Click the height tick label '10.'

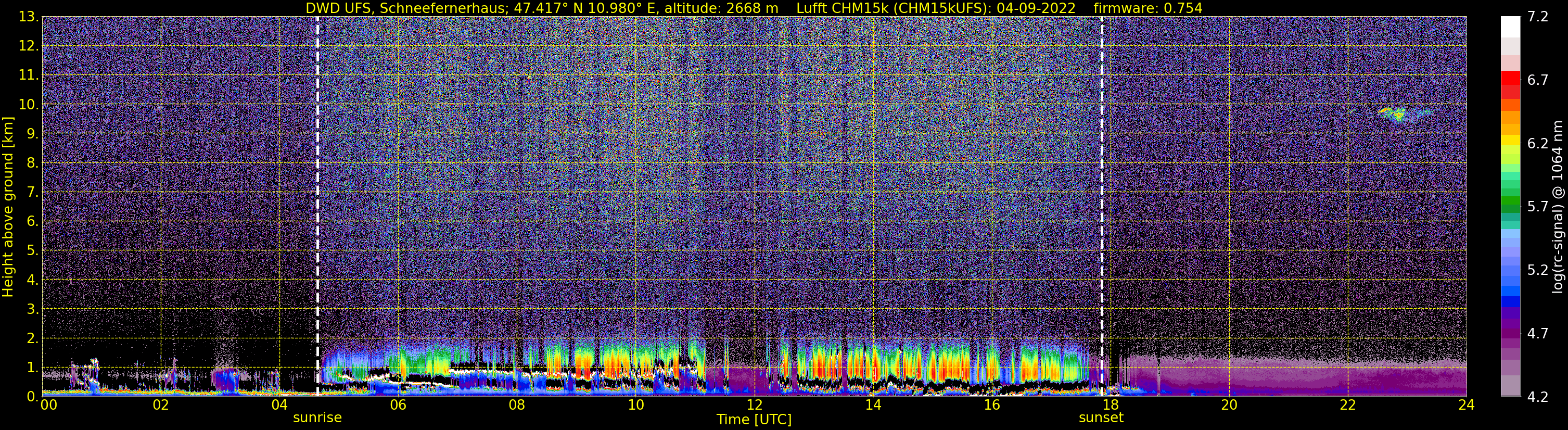29,105
